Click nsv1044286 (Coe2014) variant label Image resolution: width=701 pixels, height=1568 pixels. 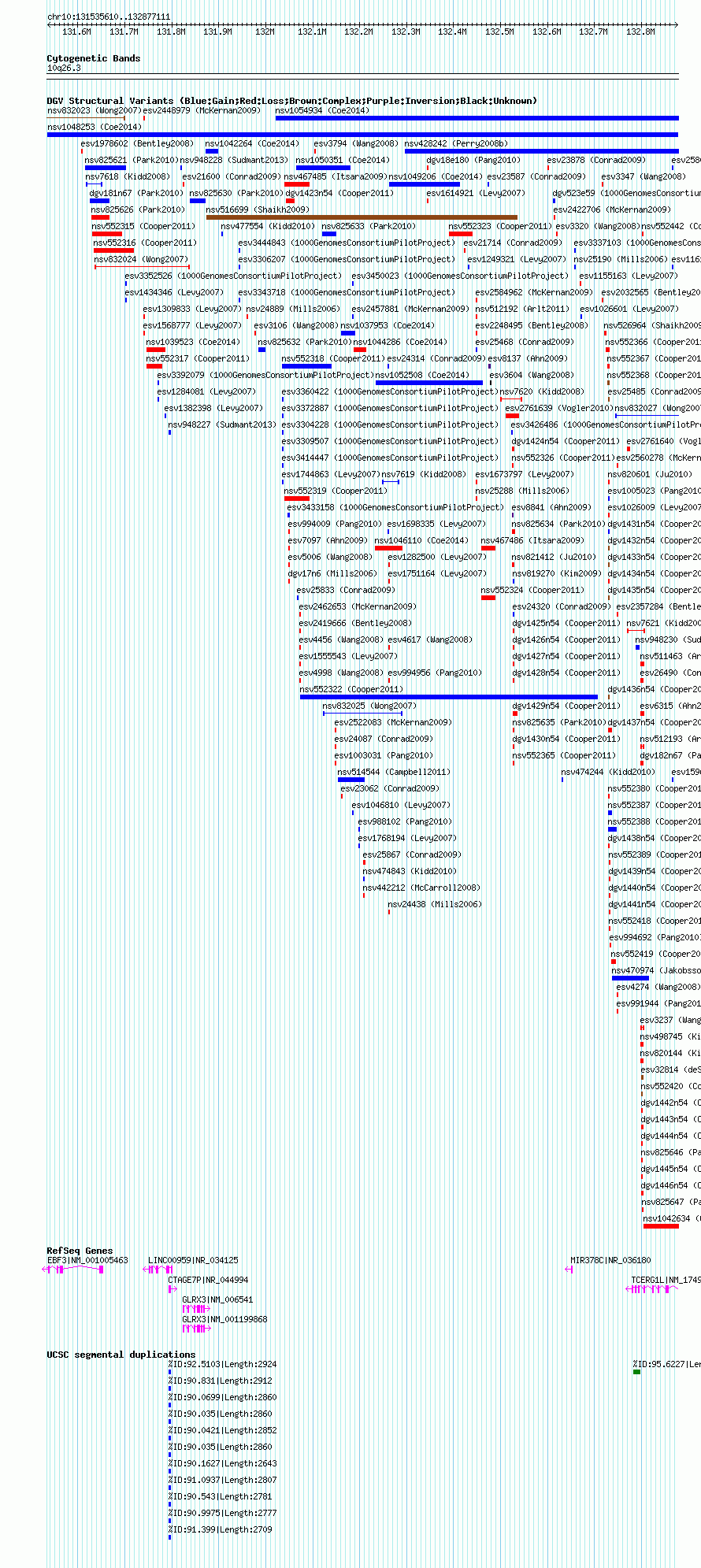tap(400, 342)
